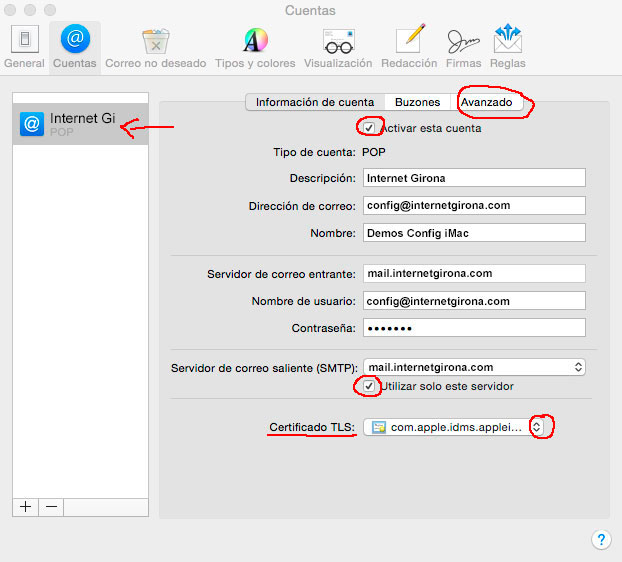
Task: Click the Descripción field
Action: pyautogui.click(x=474, y=178)
